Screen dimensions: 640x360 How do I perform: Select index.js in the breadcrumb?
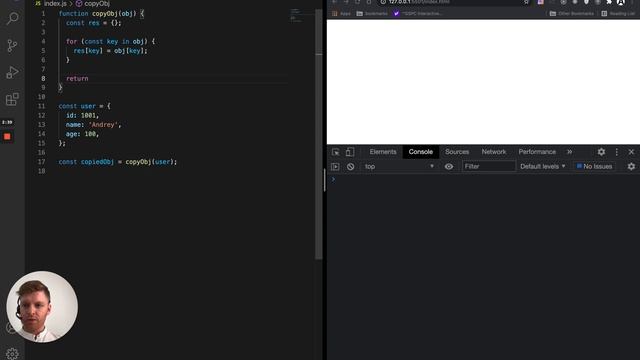click(55, 3)
